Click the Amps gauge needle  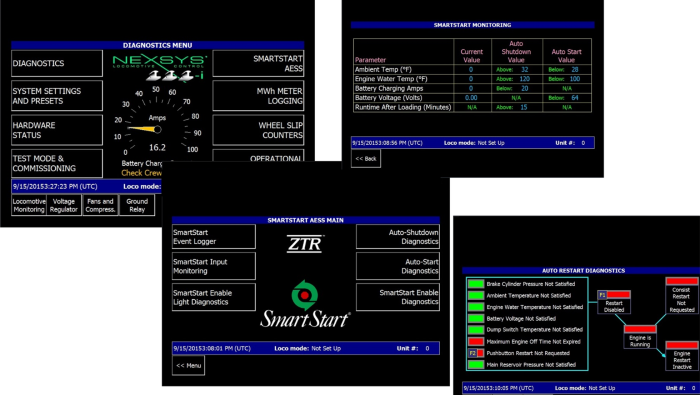pyautogui.click(x=144, y=129)
